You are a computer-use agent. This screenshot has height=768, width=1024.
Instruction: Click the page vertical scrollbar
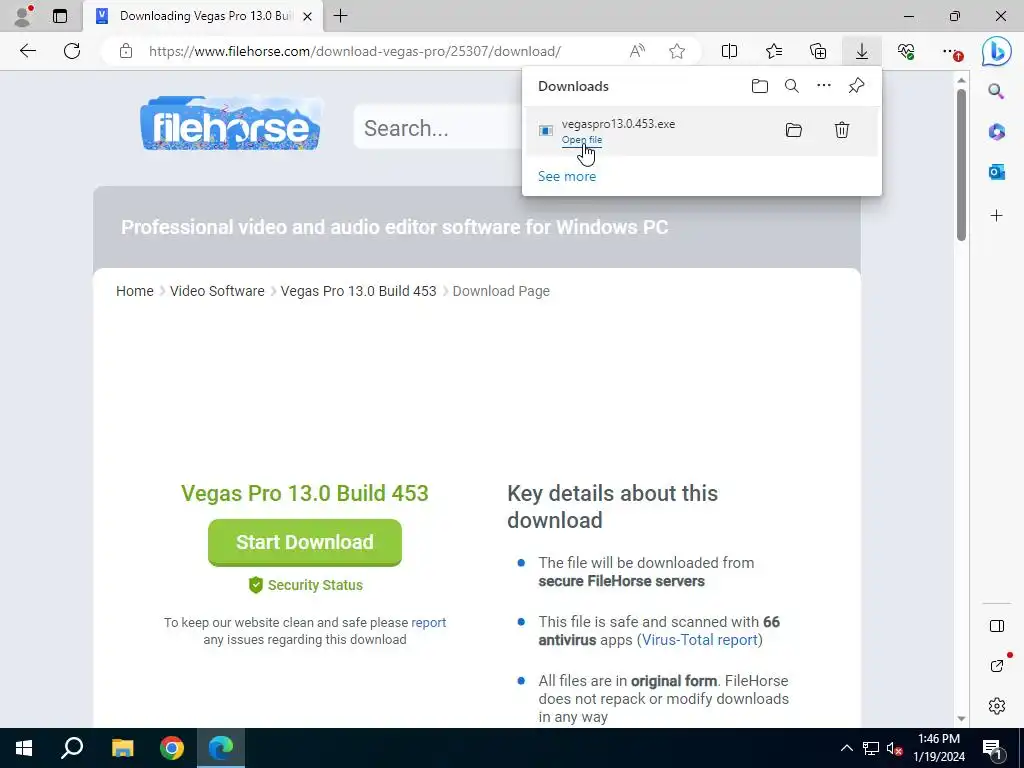coord(961,163)
